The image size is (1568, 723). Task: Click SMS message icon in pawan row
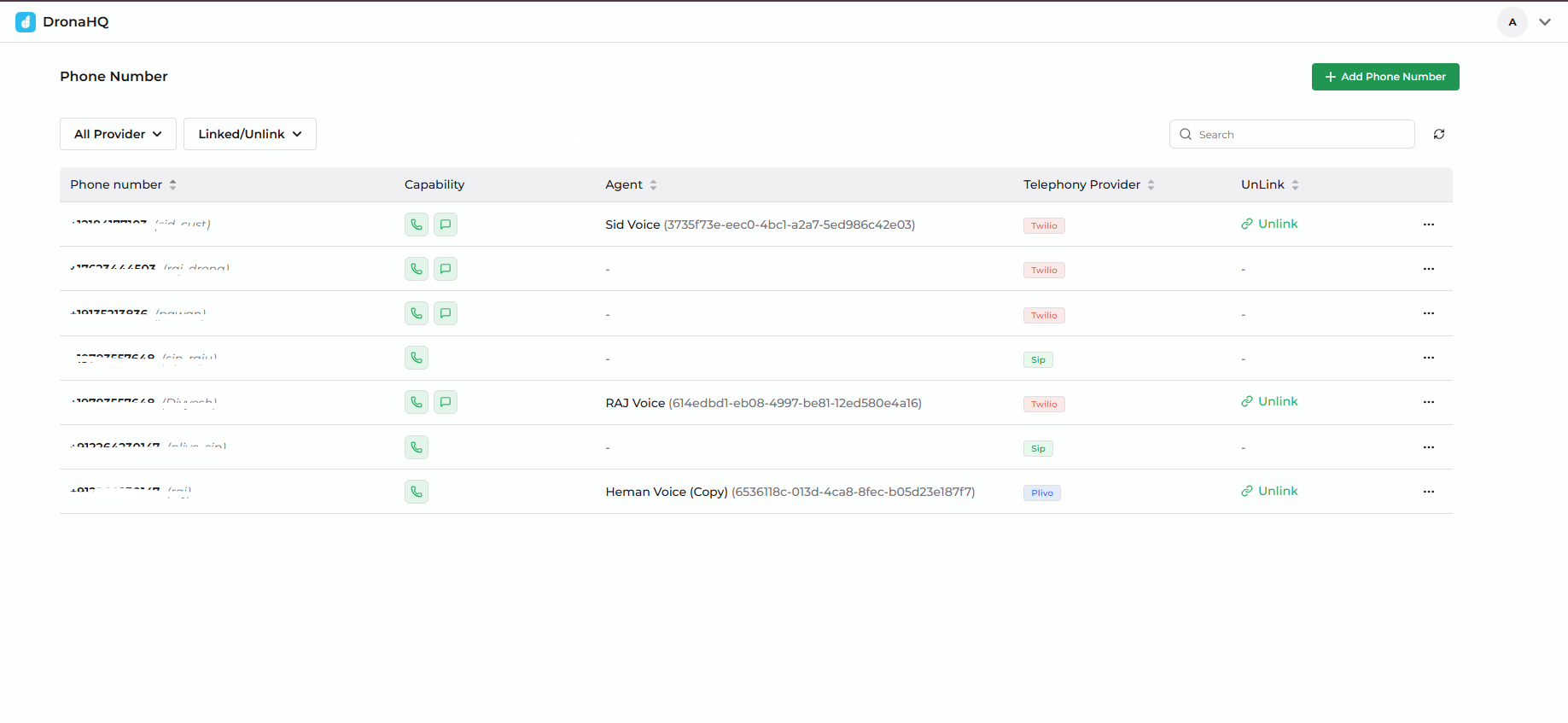tap(446, 313)
